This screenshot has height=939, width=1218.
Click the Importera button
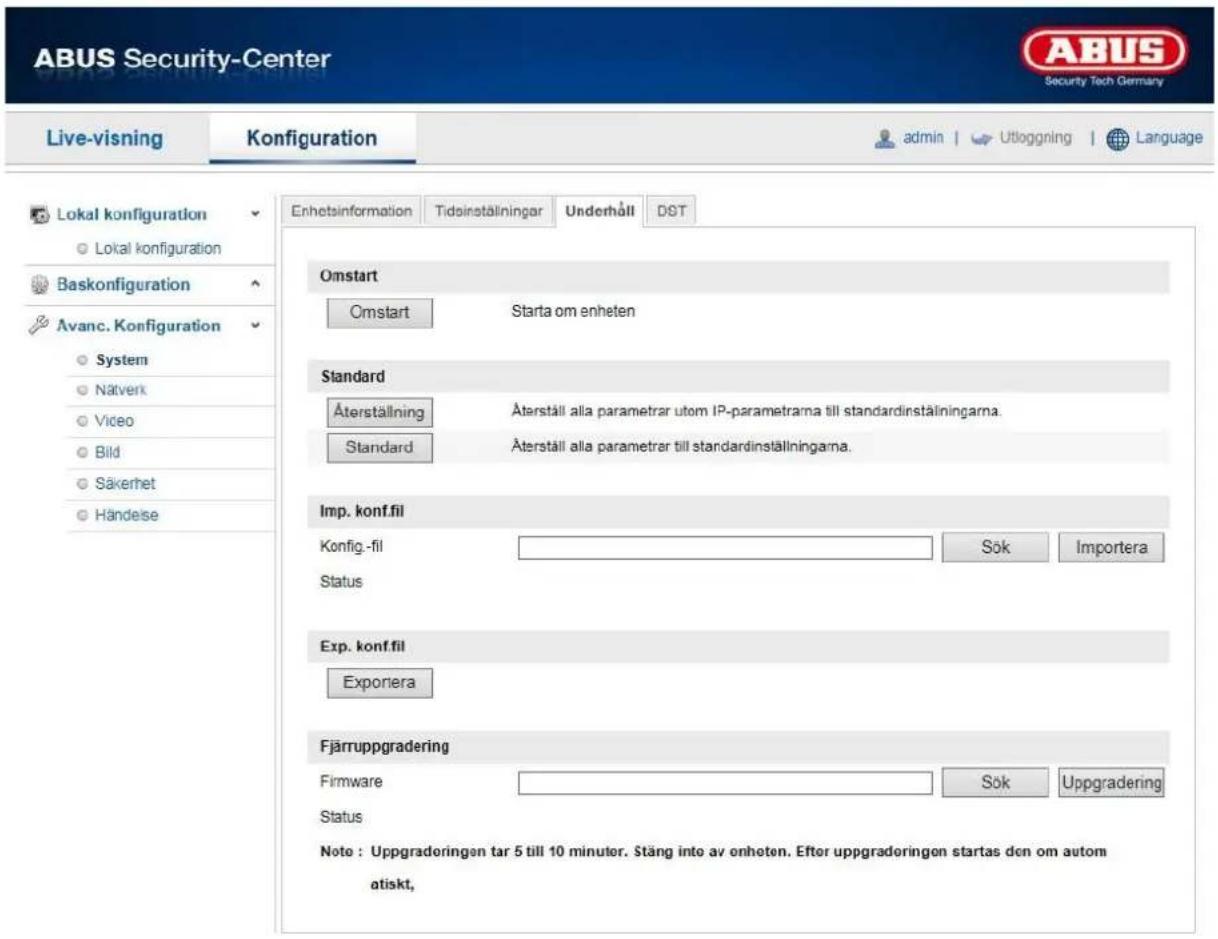click(x=1110, y=547)
